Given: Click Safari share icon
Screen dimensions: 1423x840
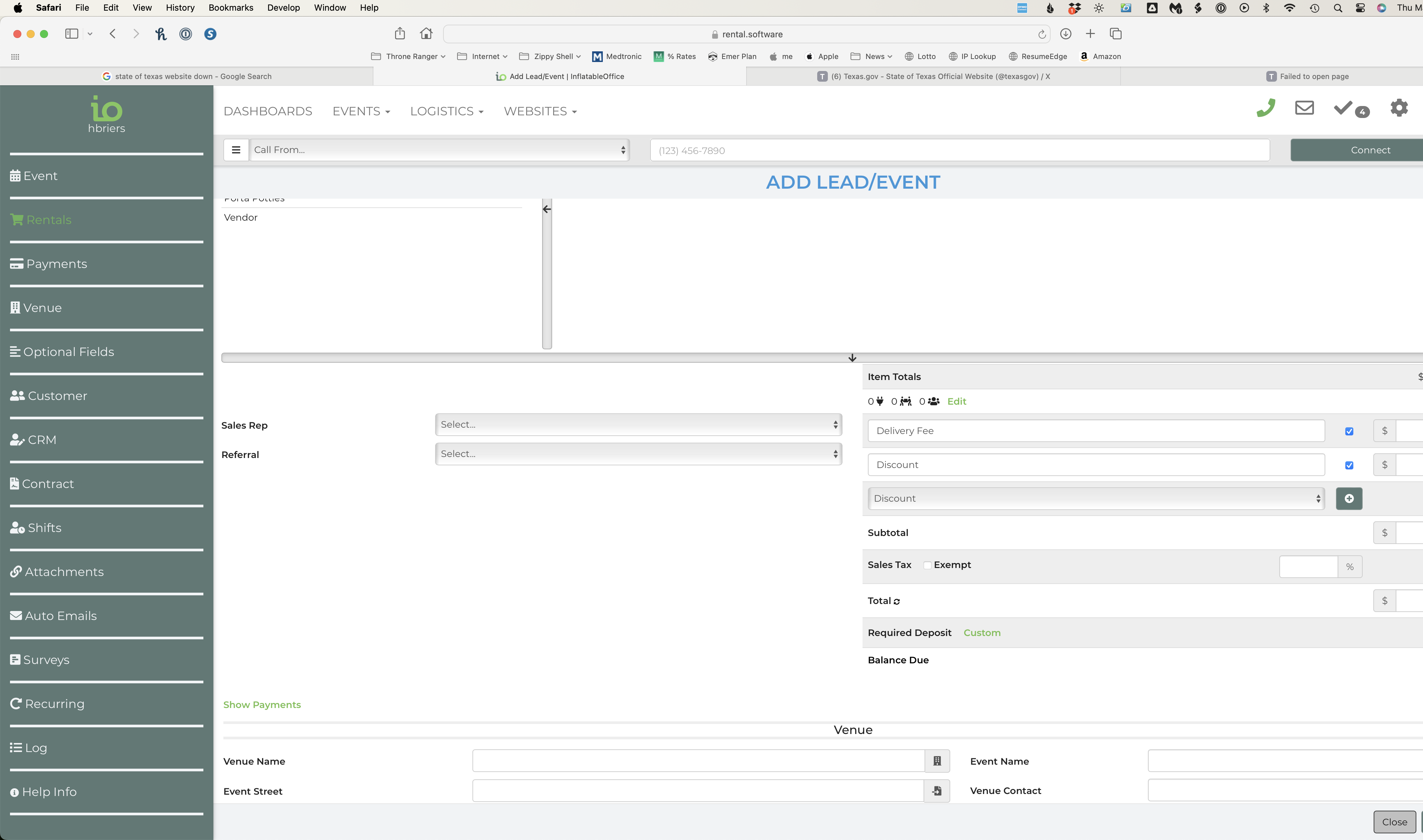Looking at the screenshot, I should click(400, 33).
